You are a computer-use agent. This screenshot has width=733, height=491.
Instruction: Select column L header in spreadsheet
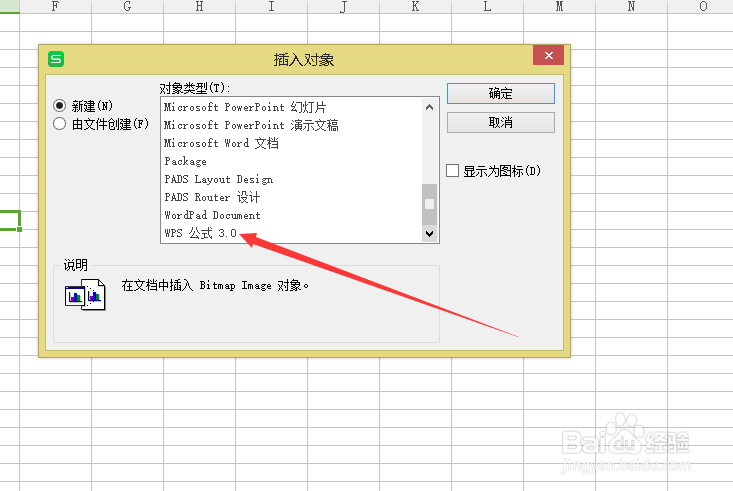coord(488,7)
